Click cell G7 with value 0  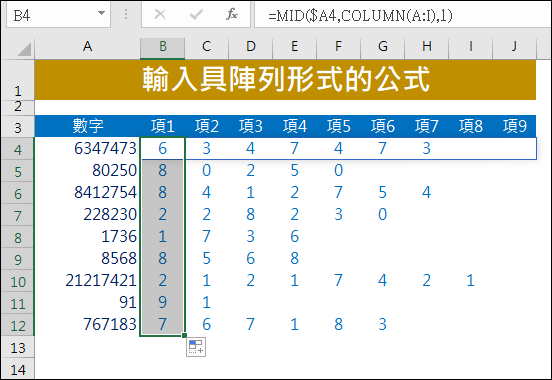coord(382,214)
